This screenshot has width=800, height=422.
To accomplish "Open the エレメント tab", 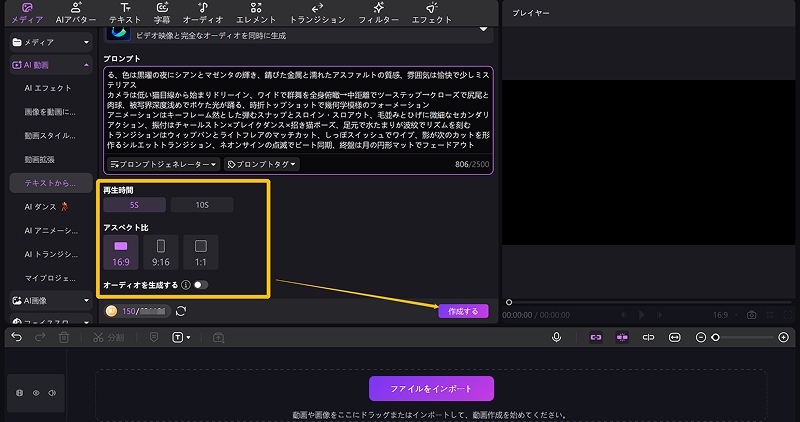I will [256, 13].
